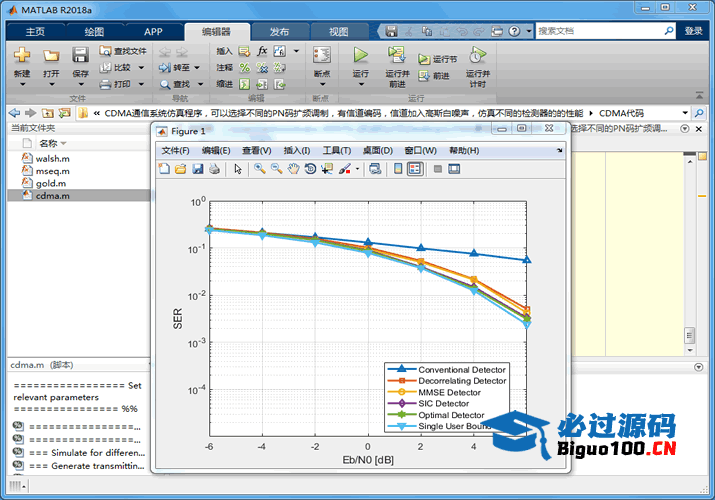Open Brush color dropdown arrow
This screenshot has width=715, height=500.
(358, 169)
